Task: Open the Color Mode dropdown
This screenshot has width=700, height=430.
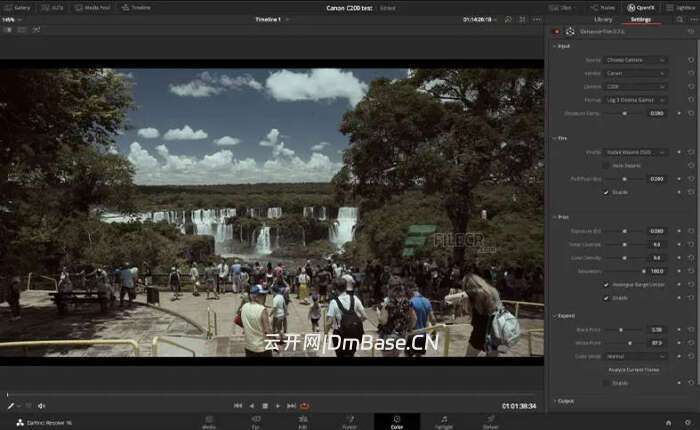Action: pyautogui.click(x=635, y=356)
